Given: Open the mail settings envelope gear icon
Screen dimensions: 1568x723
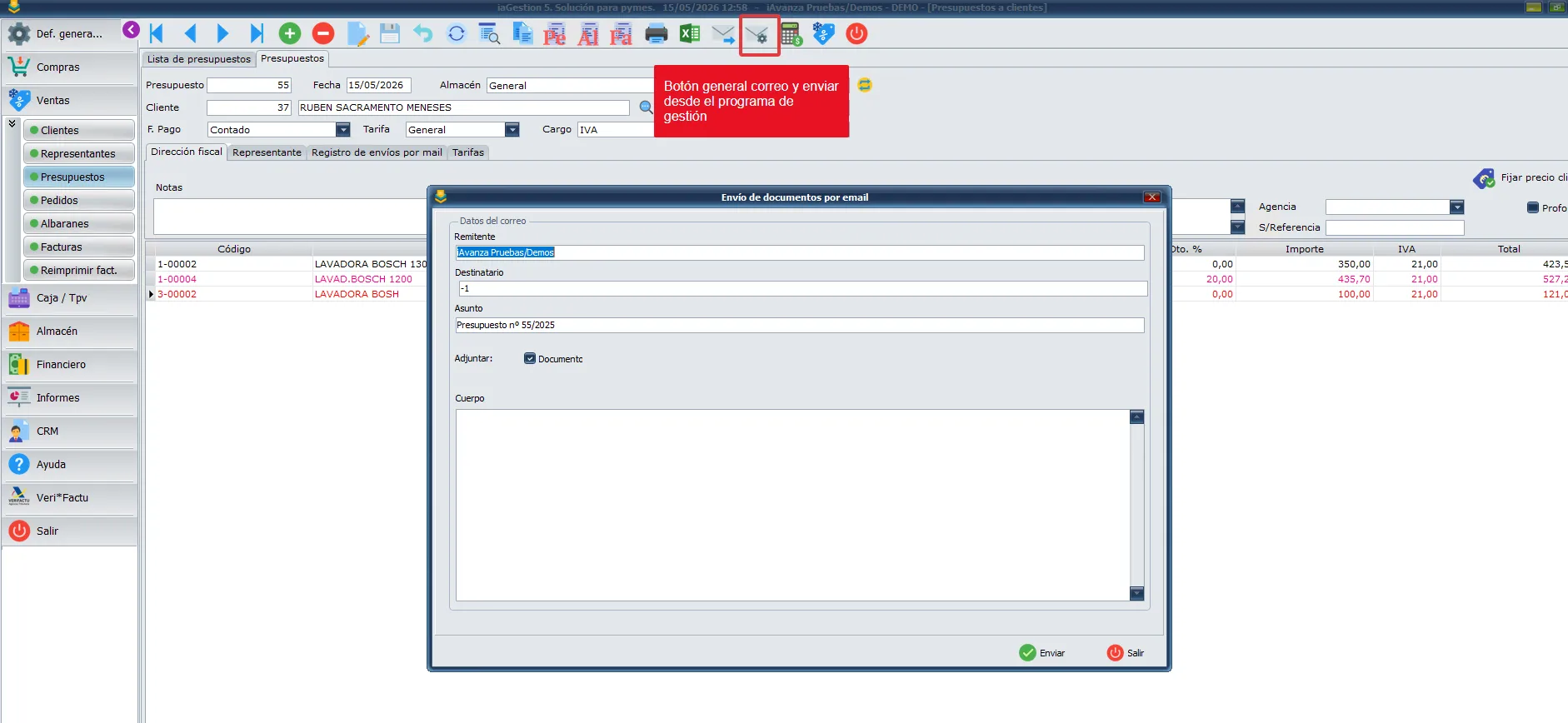Looking at the screenshot, I should [757, 34].
